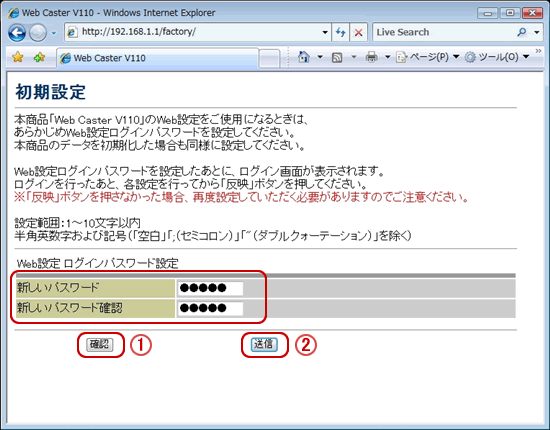
Task: Open the Favorites Center star icon
Action: 18,57
